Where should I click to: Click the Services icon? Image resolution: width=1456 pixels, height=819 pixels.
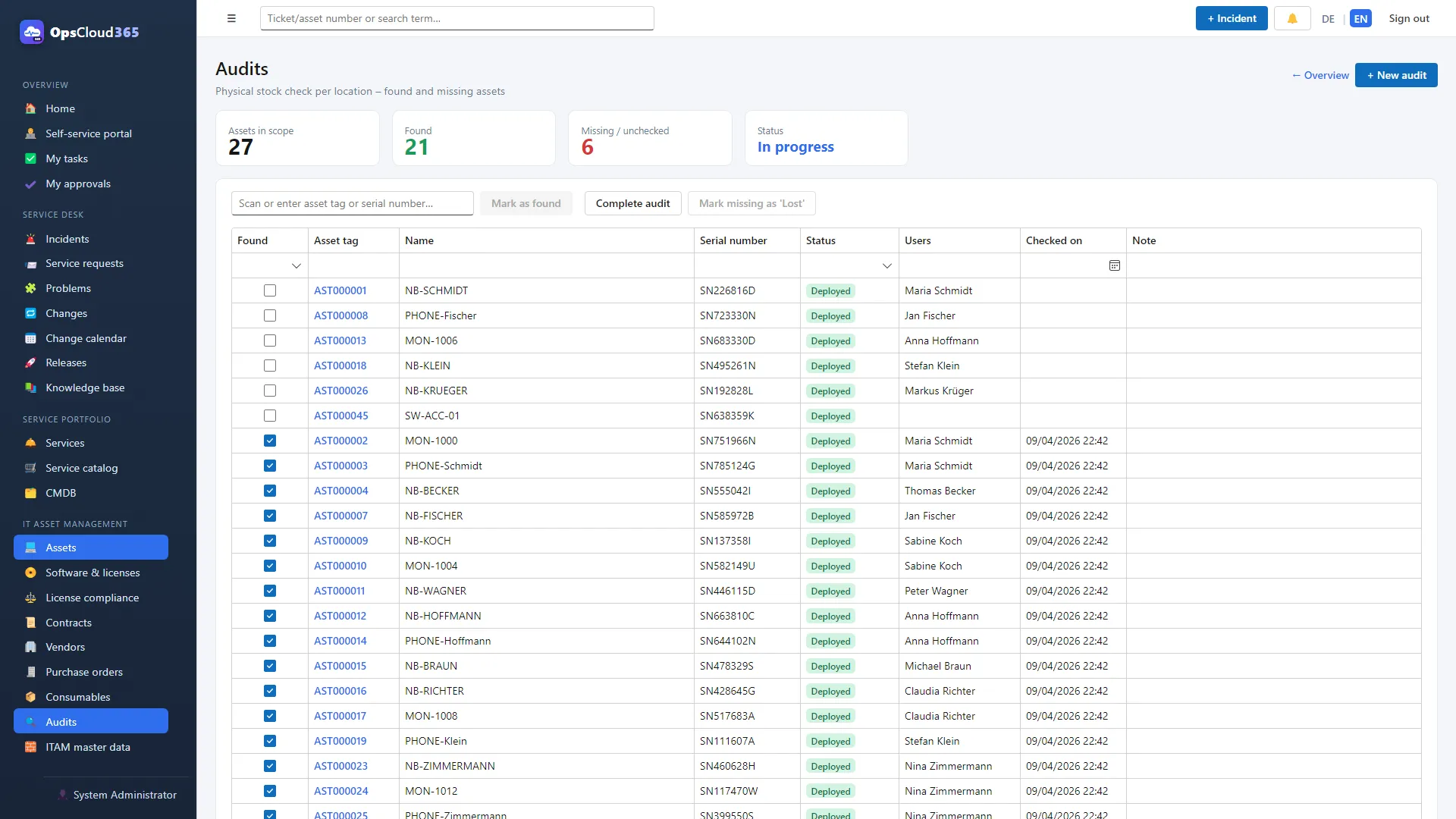tap(30, 443)
